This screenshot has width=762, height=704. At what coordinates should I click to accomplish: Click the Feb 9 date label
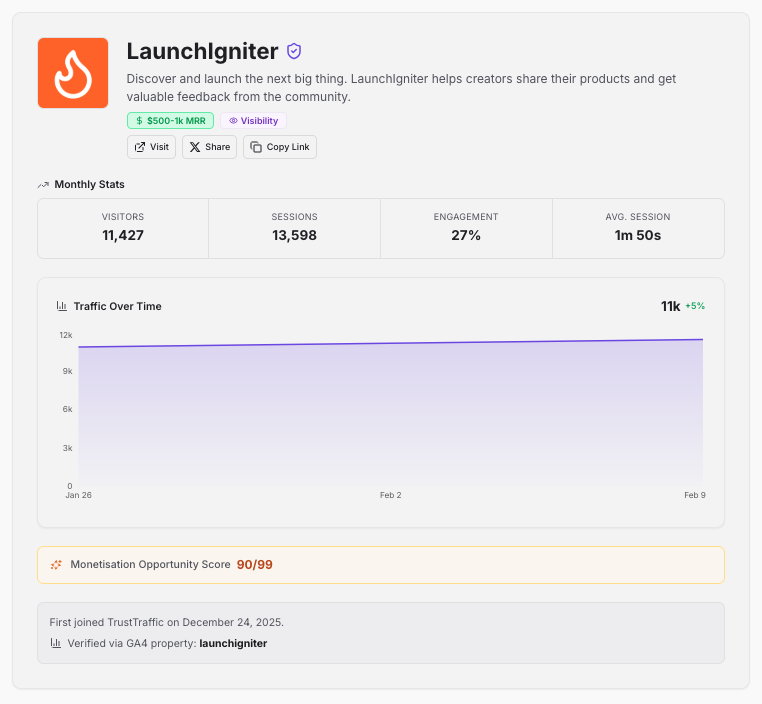point(695,495)
